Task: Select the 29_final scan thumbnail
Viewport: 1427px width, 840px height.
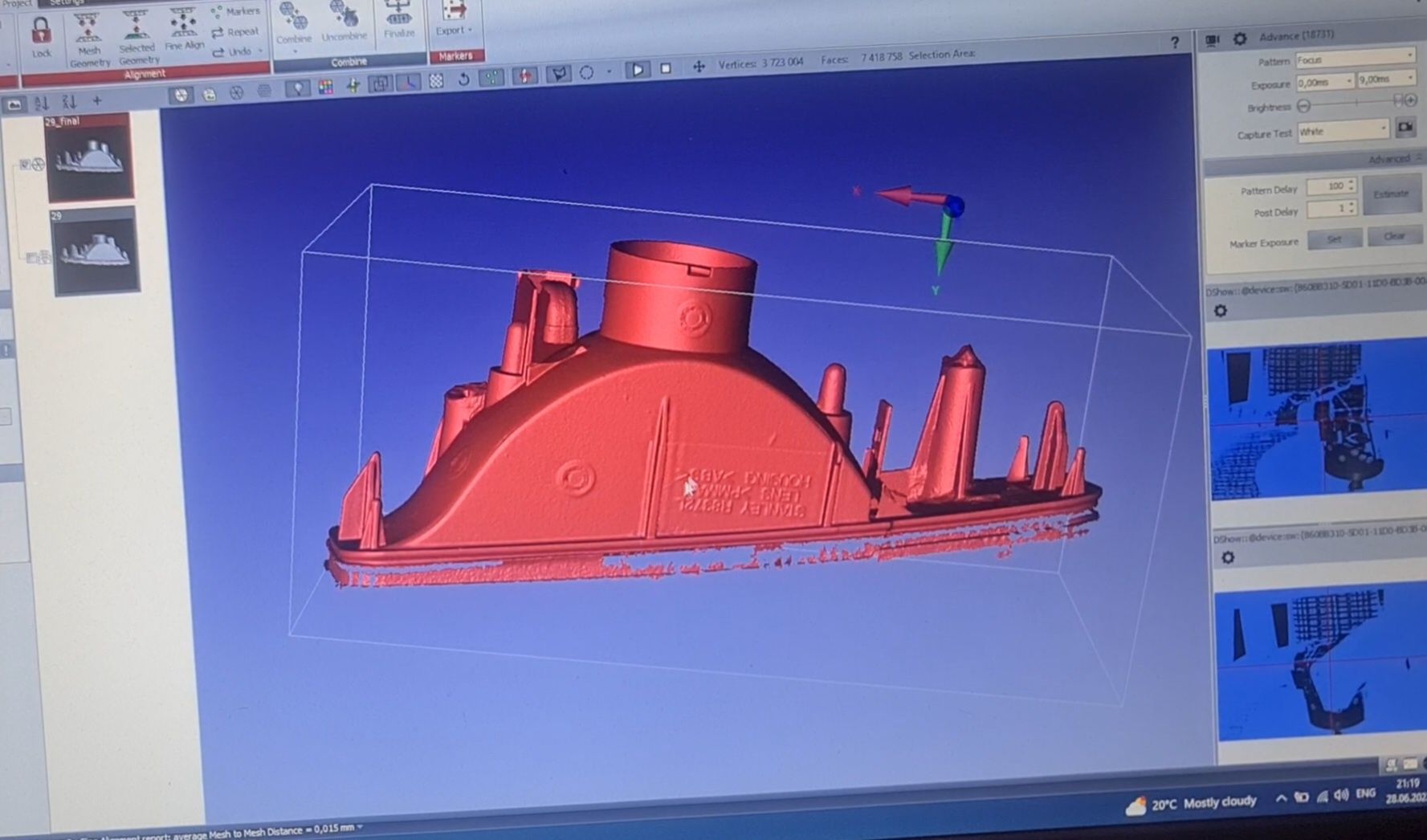Action: coord(89,157)
